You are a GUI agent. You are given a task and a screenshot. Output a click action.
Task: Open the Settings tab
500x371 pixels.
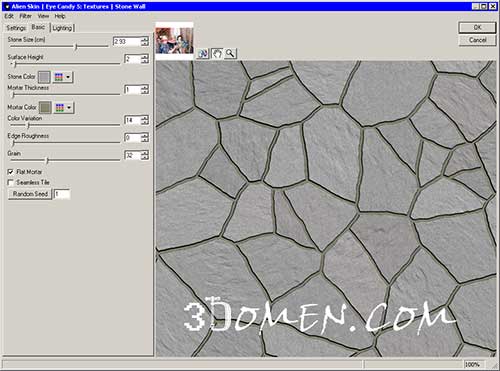[x=16, y=28]
